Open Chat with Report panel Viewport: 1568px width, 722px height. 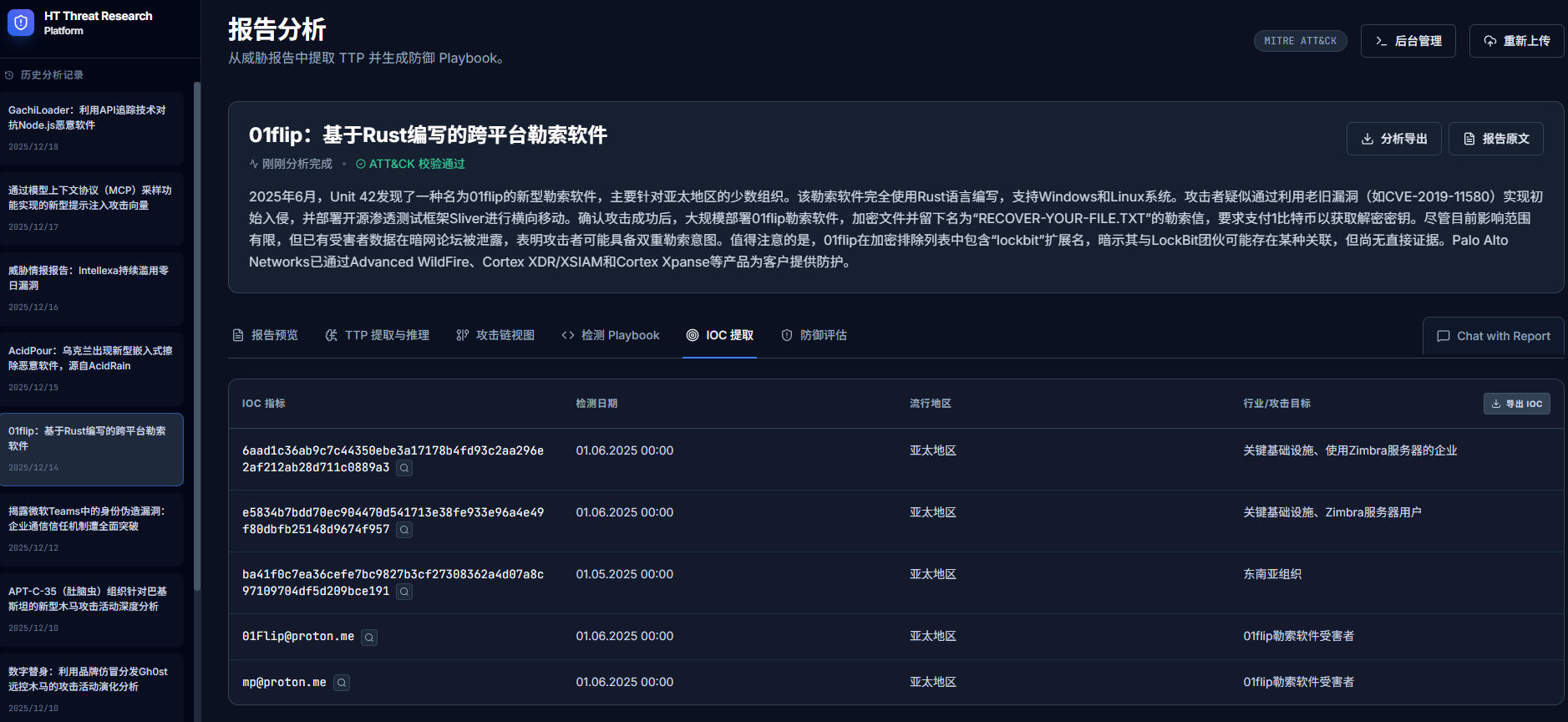tap(1493, 336)
